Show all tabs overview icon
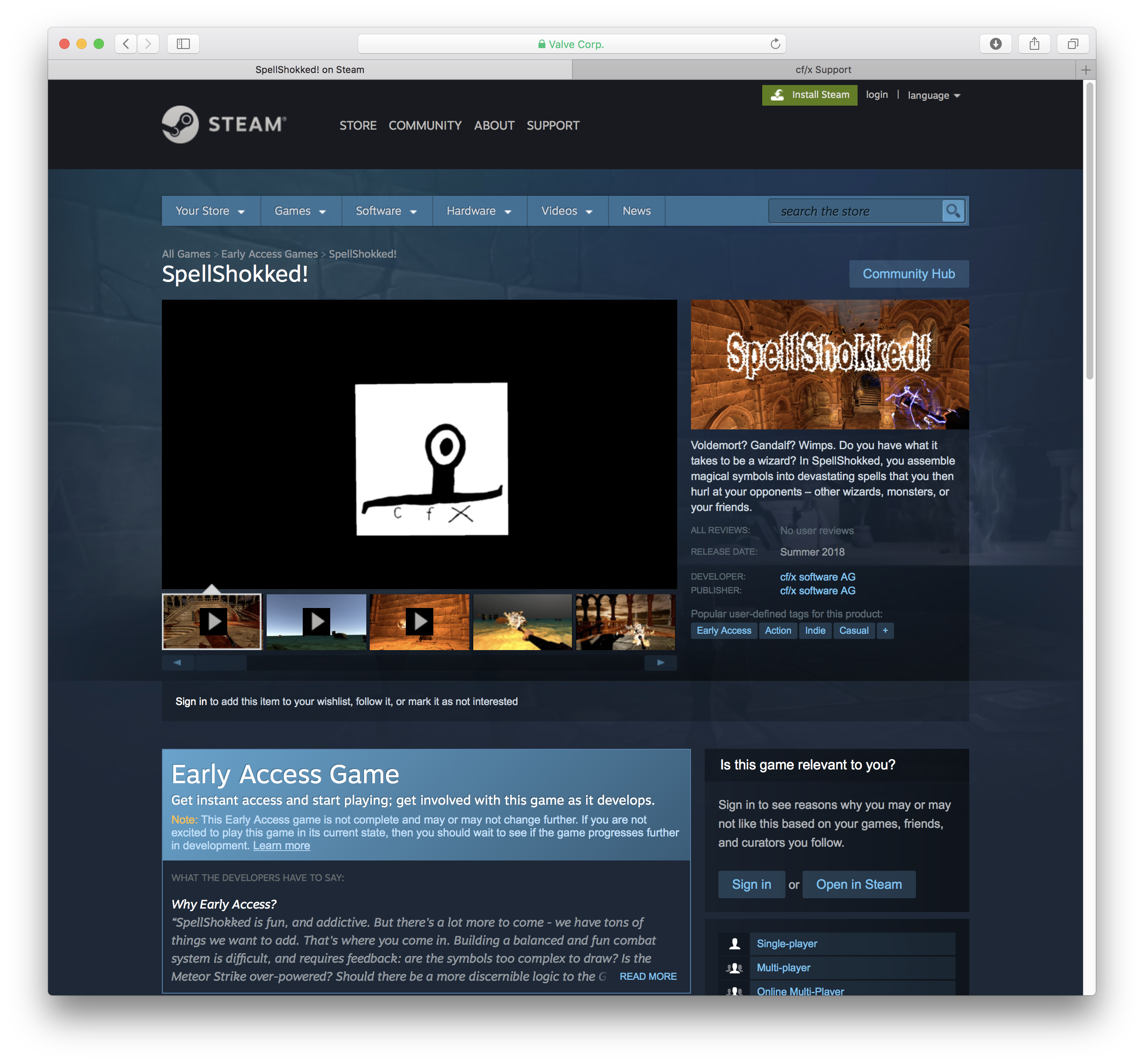The height and width of the screenshot is (1064, 1144). point(1073,44)
